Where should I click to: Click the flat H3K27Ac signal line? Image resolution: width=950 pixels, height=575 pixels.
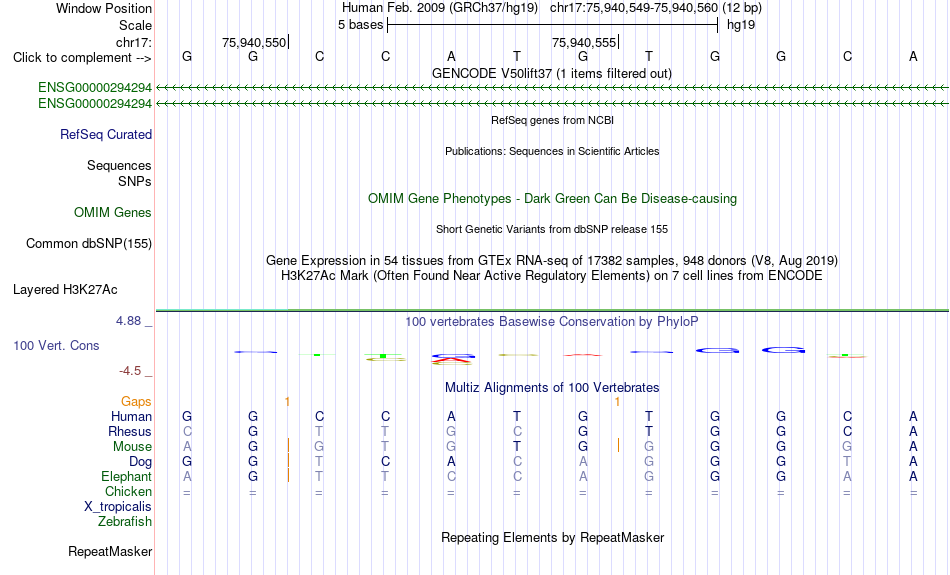552,310
